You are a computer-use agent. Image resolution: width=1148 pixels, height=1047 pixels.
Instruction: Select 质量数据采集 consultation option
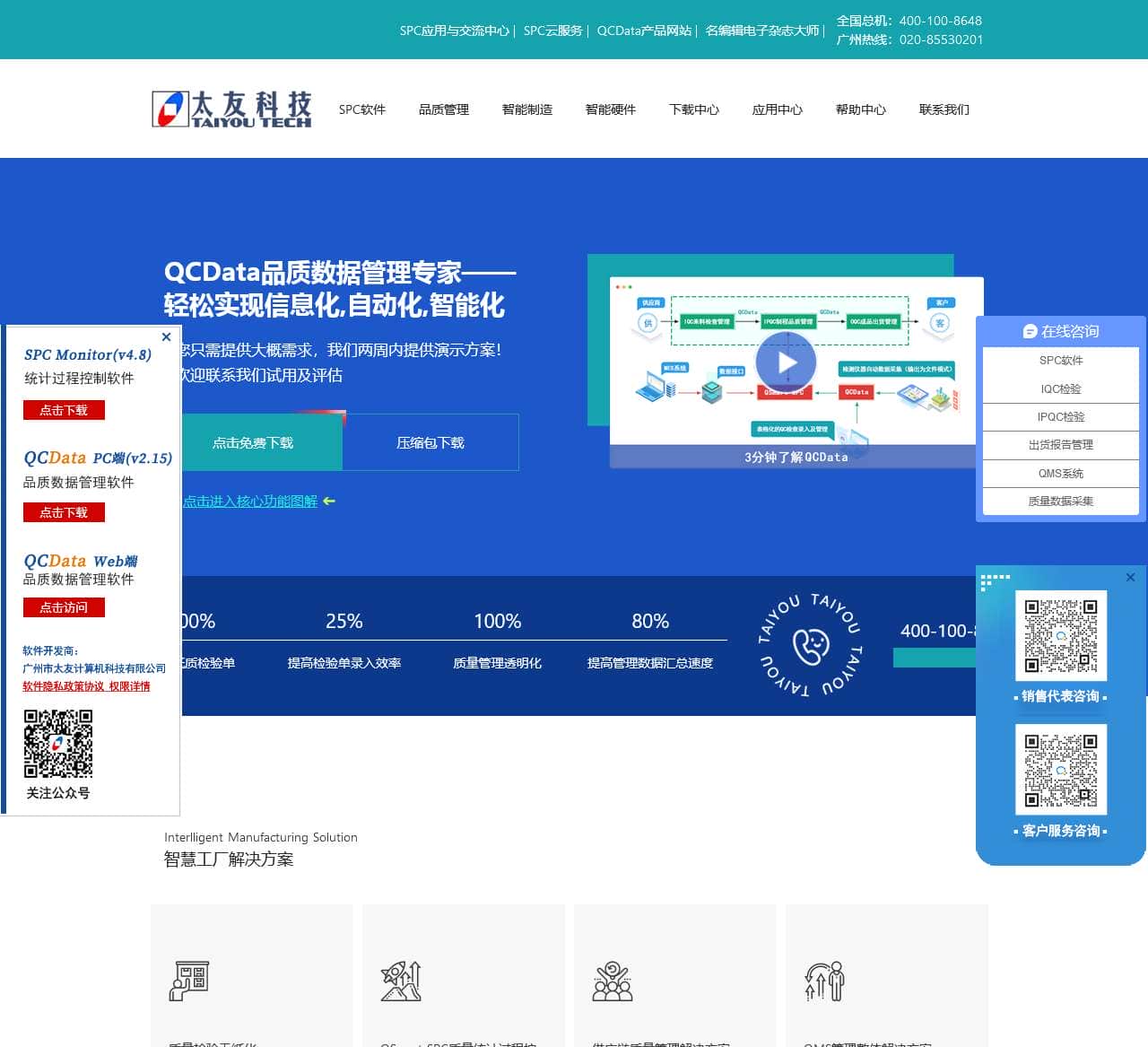(x=1061, y=502)
